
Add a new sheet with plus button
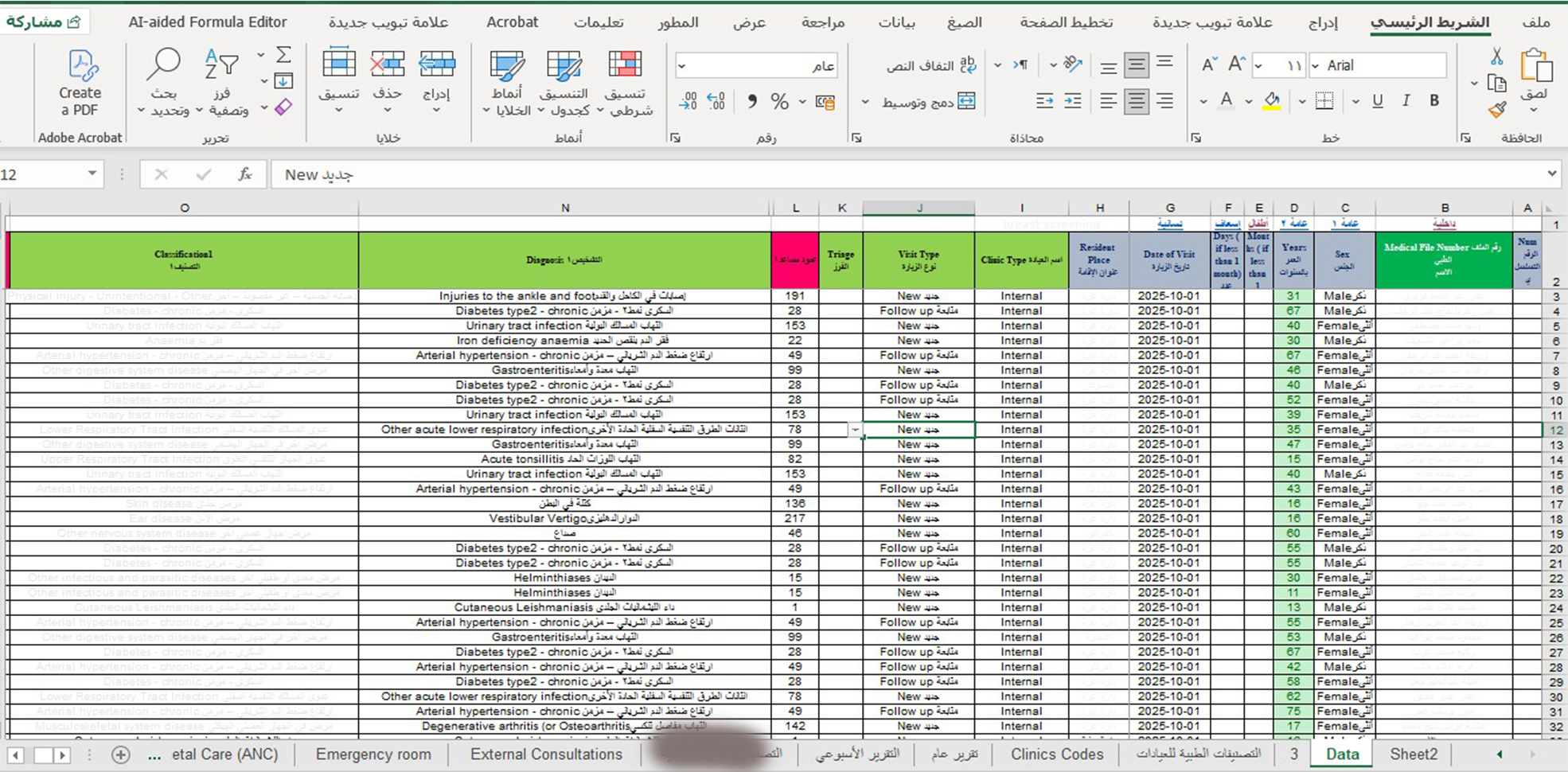point(120,754)
